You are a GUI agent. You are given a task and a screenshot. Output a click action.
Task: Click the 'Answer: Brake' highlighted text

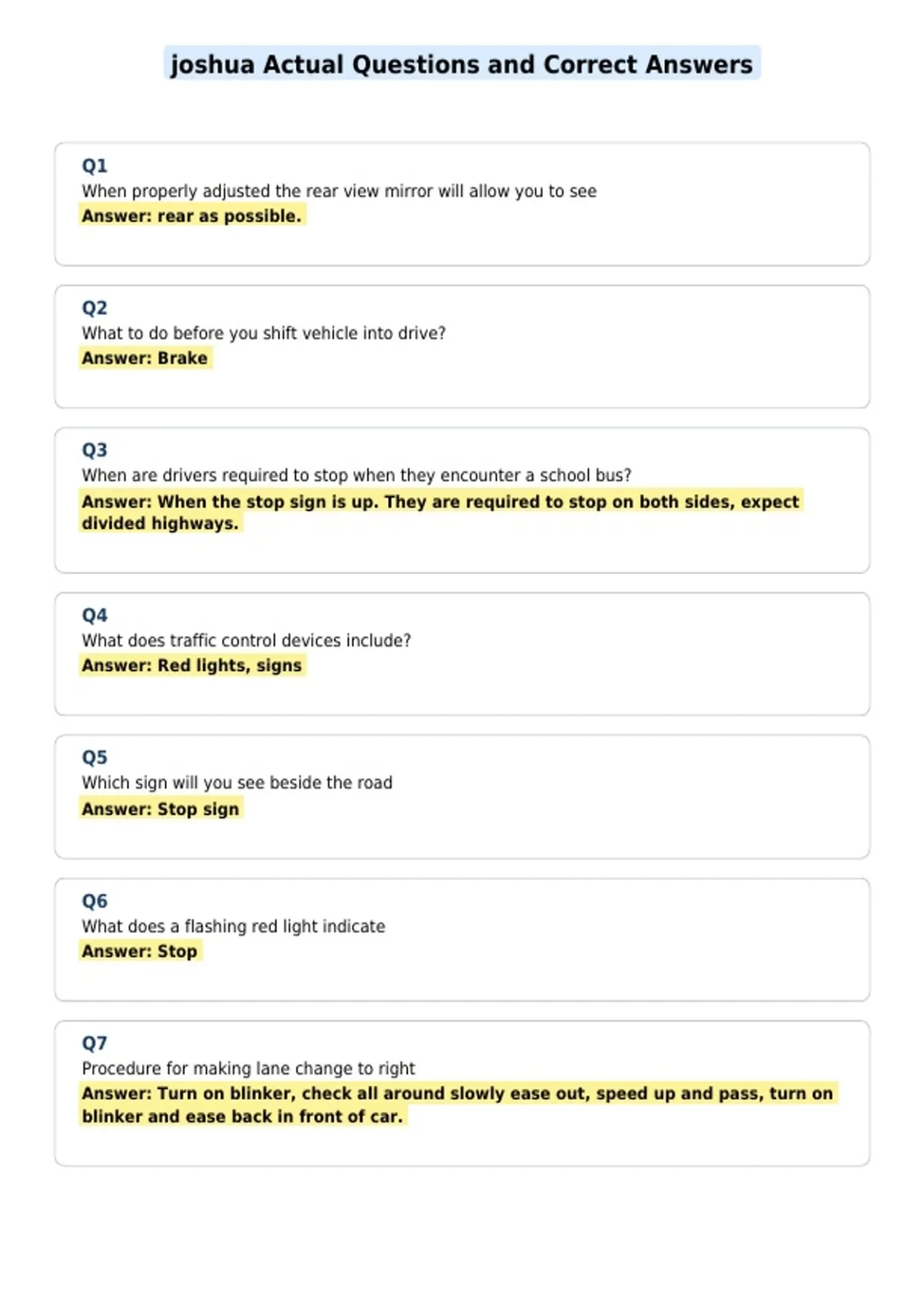[x=145, y=358]
